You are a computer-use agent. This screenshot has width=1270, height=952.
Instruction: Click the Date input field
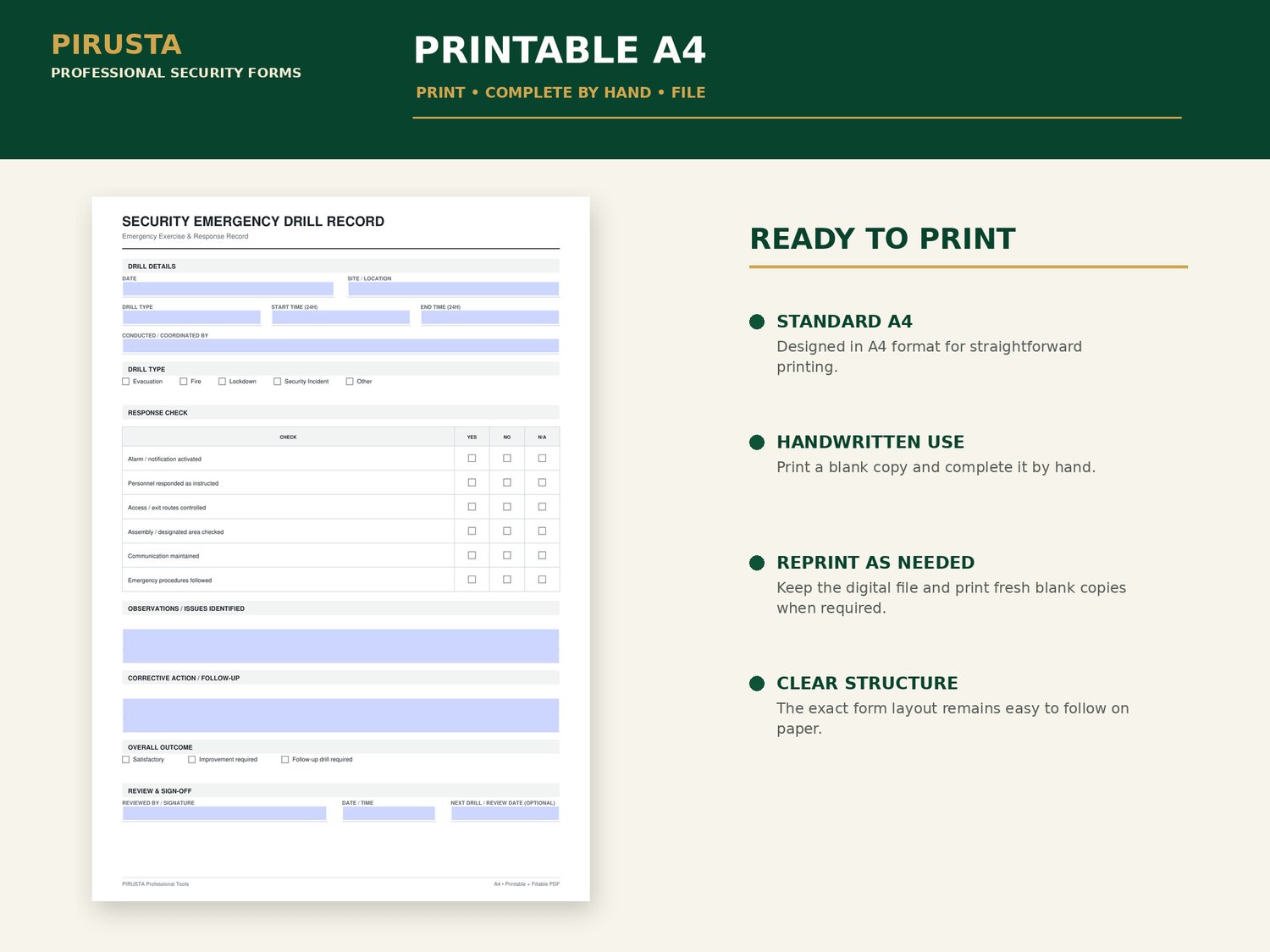[228, 289]
